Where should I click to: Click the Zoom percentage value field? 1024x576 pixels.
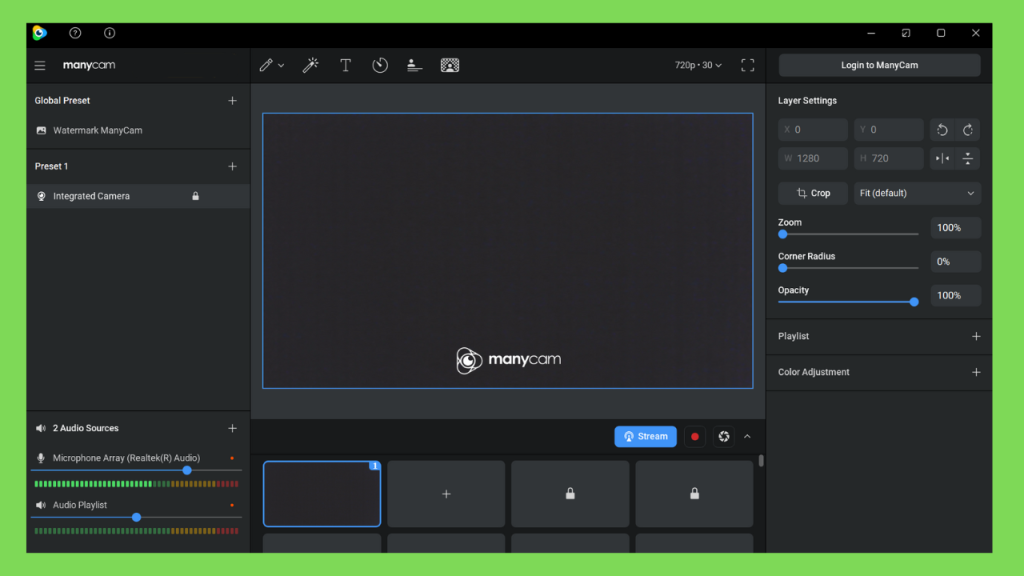coord(955,228)
